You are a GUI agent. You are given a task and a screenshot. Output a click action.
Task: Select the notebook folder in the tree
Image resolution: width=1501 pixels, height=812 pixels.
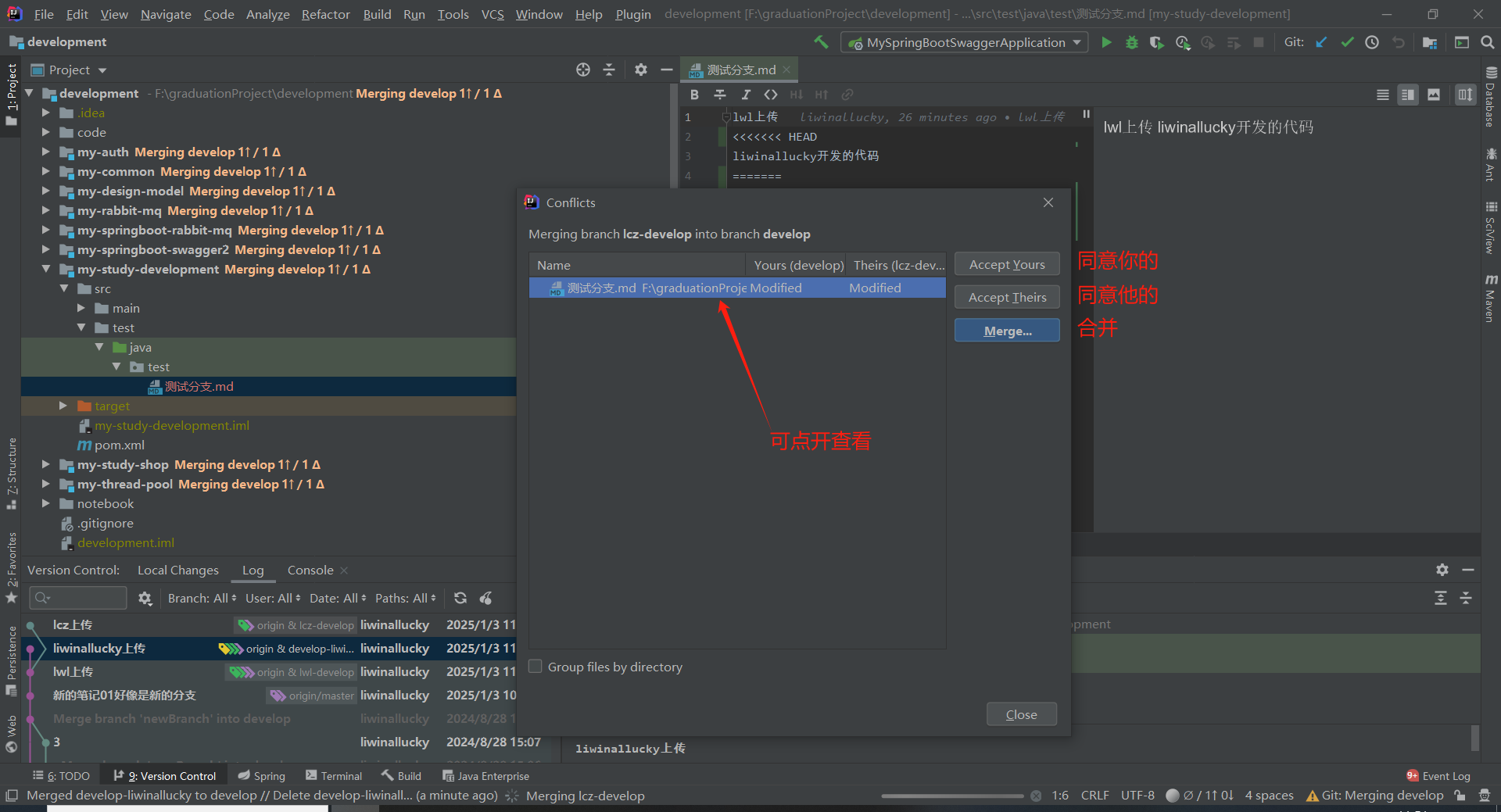point(105,503)
